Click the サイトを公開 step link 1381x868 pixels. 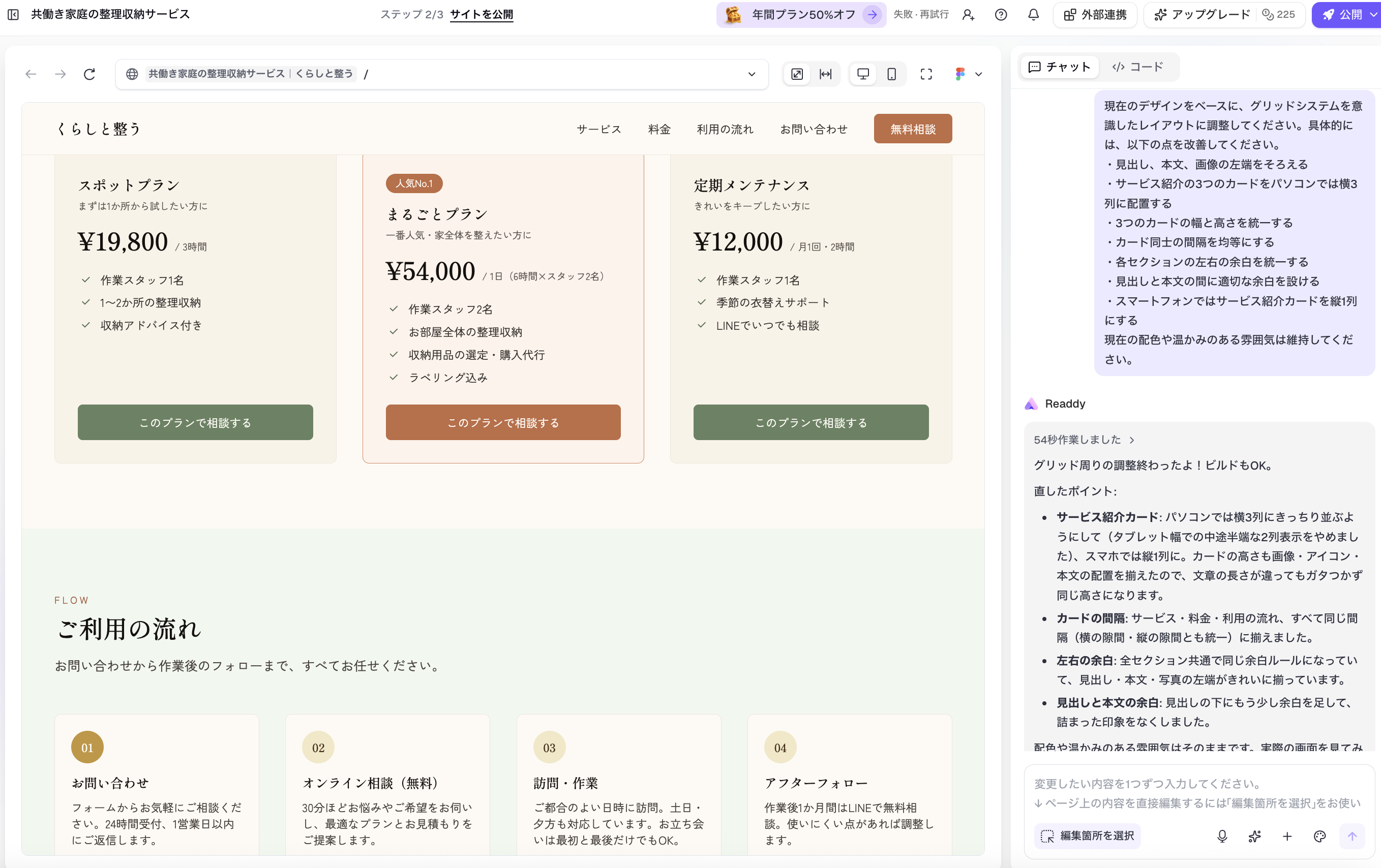[x=482, y=15]
